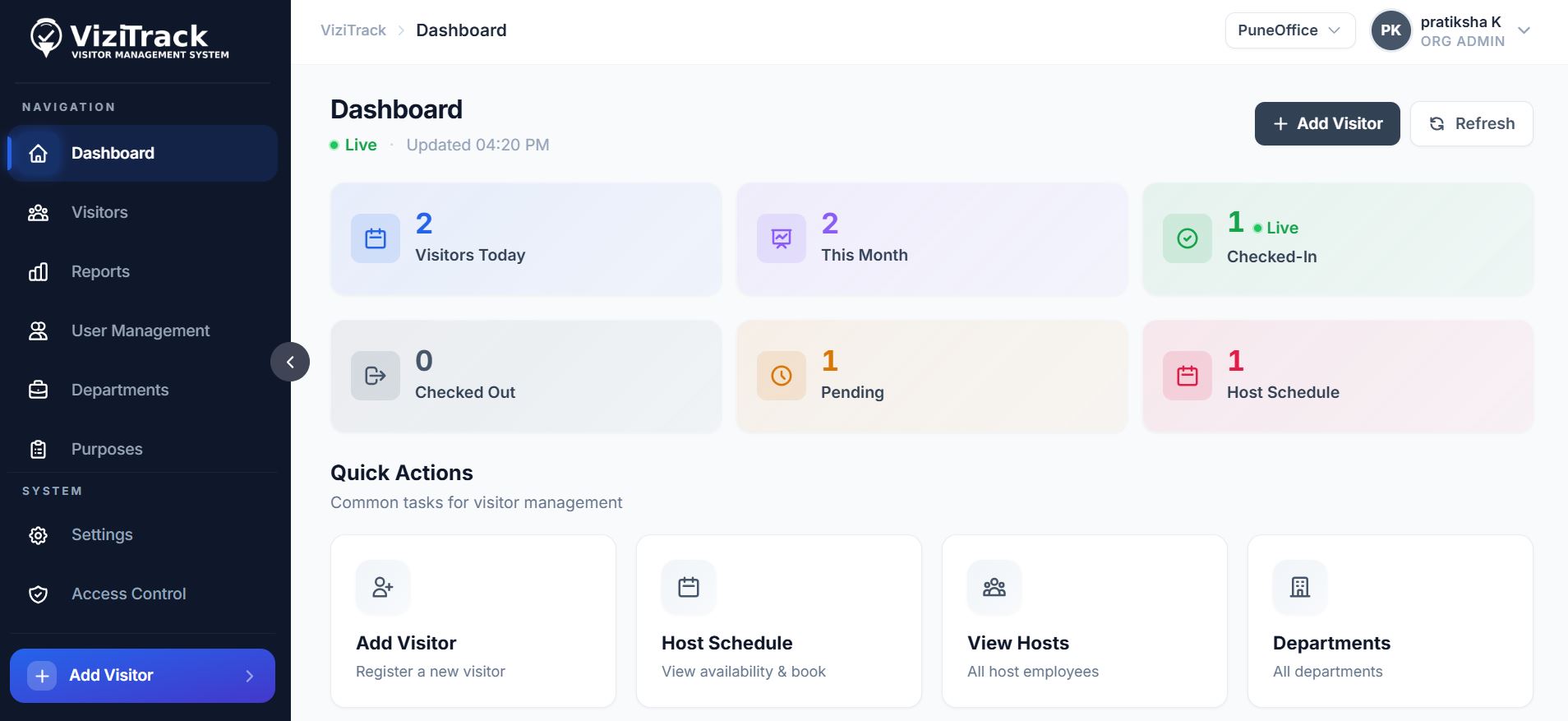Click the Host Schedule quick action calendar icon

[689, 587]
